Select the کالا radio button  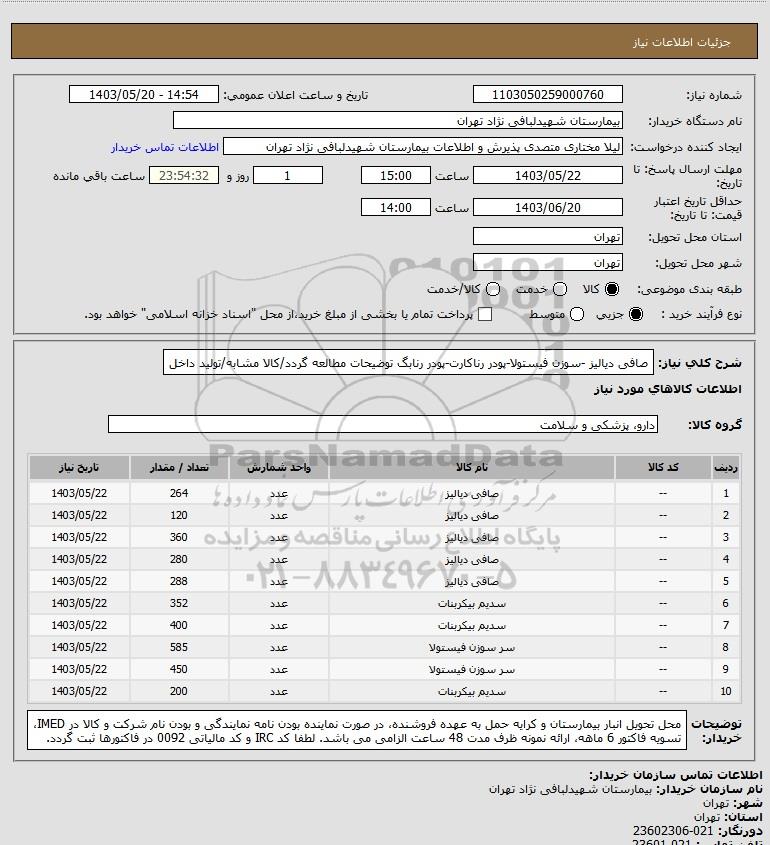(612, 289)
